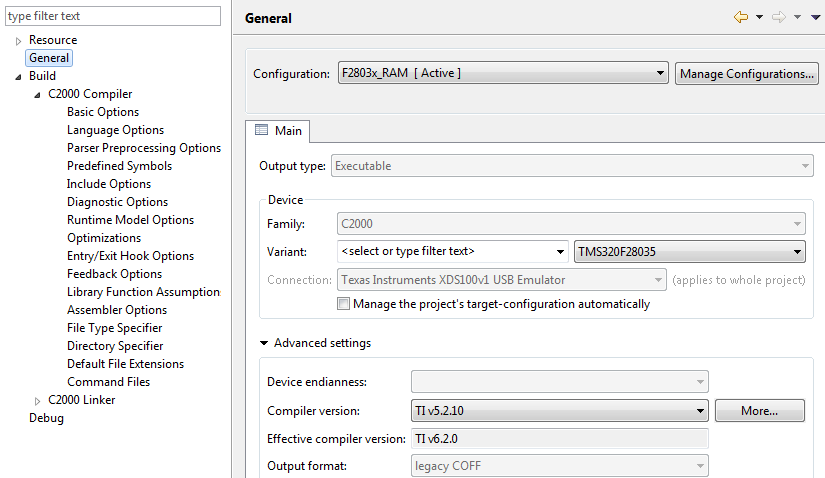Collapse the C2000 Compiler node
Screen dimensions: 825x478
coord(38,94)
